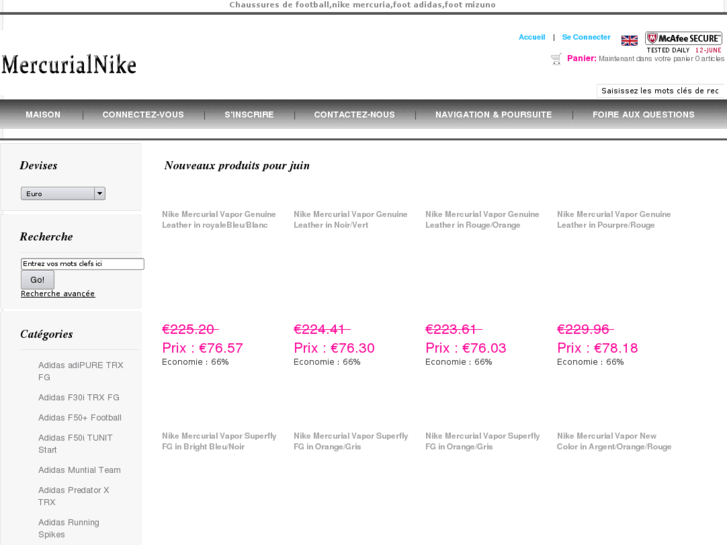The width and height of the screenshot is (727, 545).
Task: Select NAVIGATION & POURSUITE menu item
Action: click(x=493, y=115)
